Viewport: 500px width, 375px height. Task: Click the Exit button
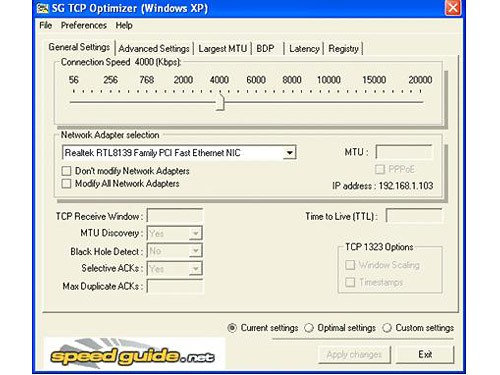tap(425, 354)
